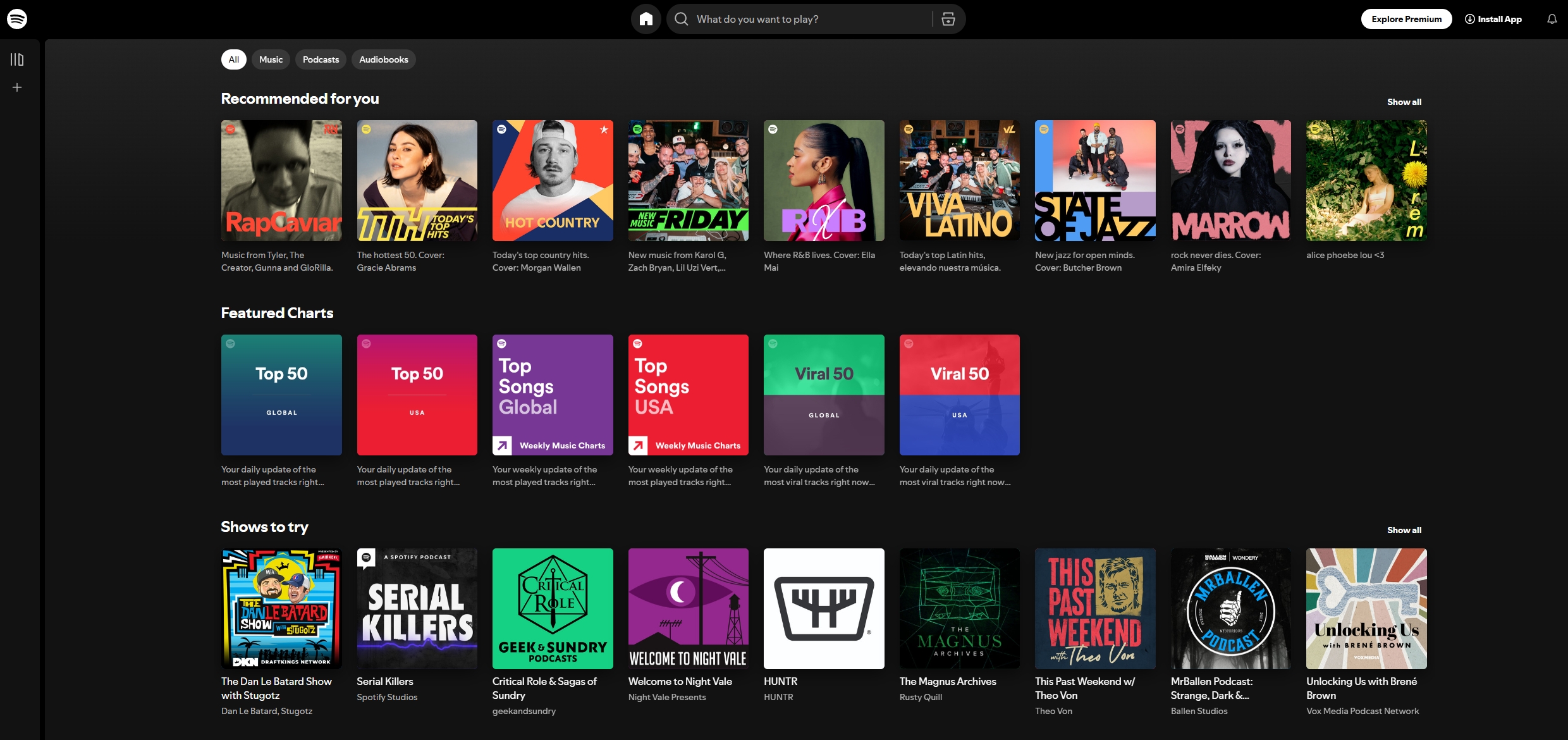Open notifications bell icon
Viewport: 1568px width, 740px height.
1552,19
